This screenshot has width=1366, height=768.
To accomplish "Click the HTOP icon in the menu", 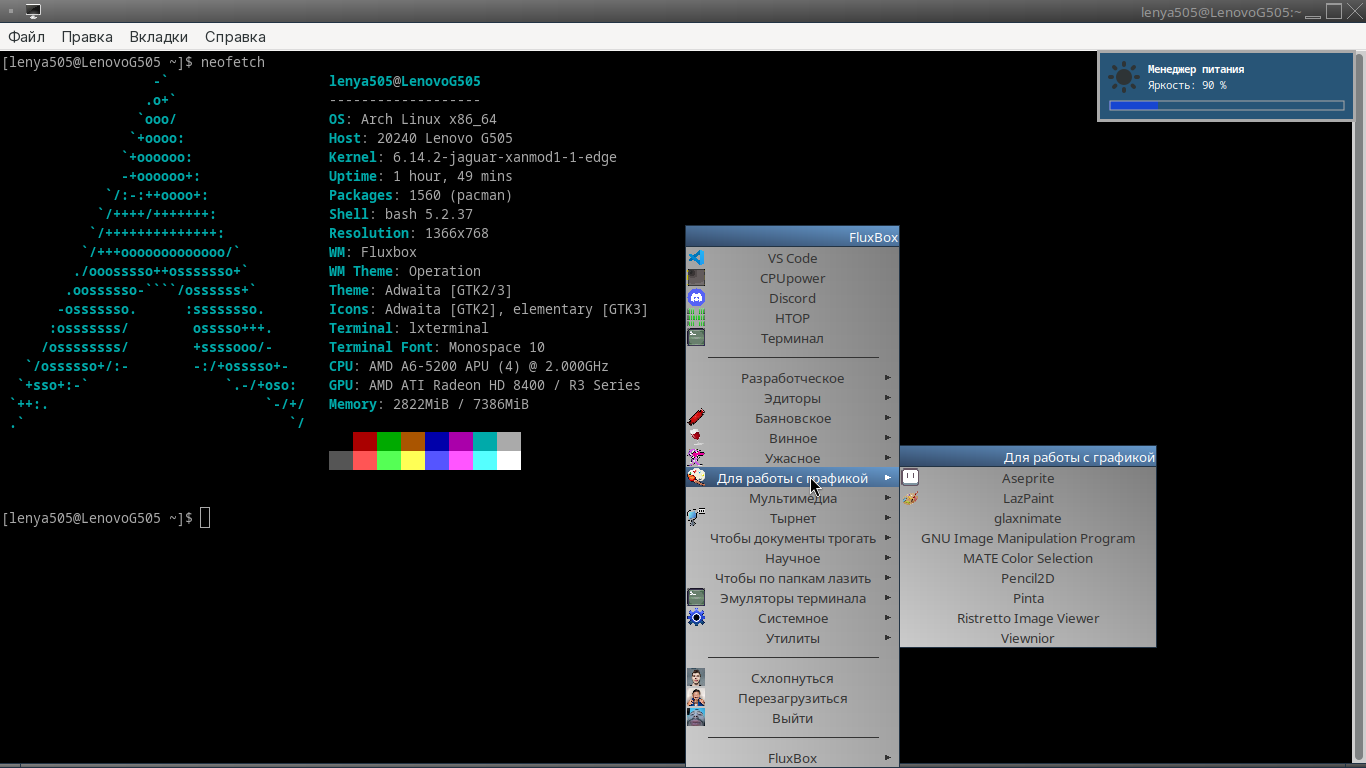I will [x=696, y=318].
